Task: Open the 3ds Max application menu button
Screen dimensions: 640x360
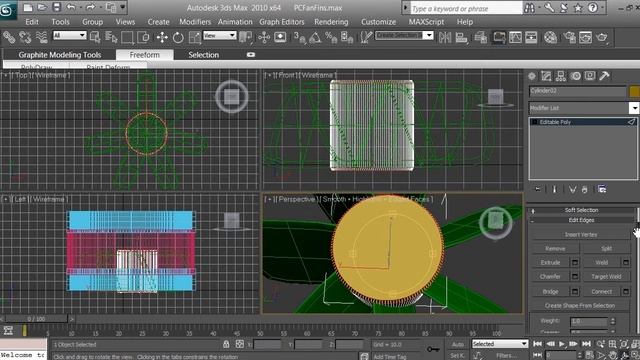Action: pyautogui.click(x=8, y=10)
